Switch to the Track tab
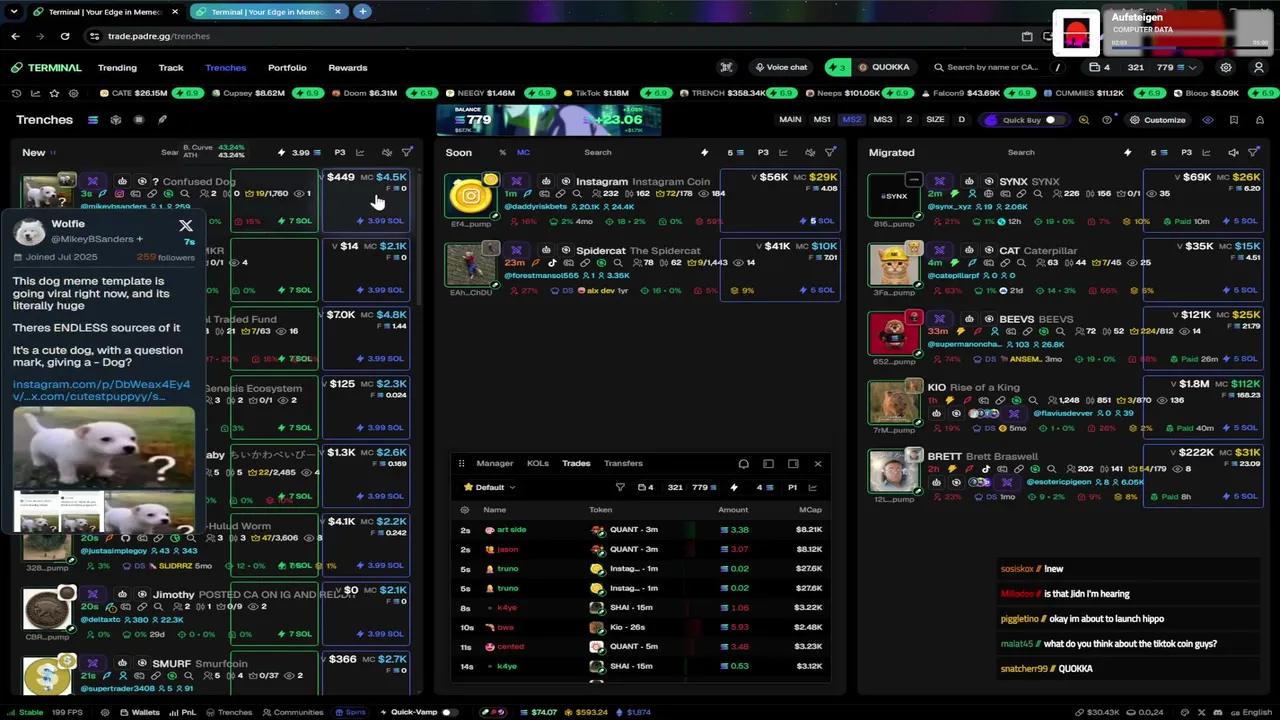The width and height of the screenshot is (1280, 720). [171, 68]
